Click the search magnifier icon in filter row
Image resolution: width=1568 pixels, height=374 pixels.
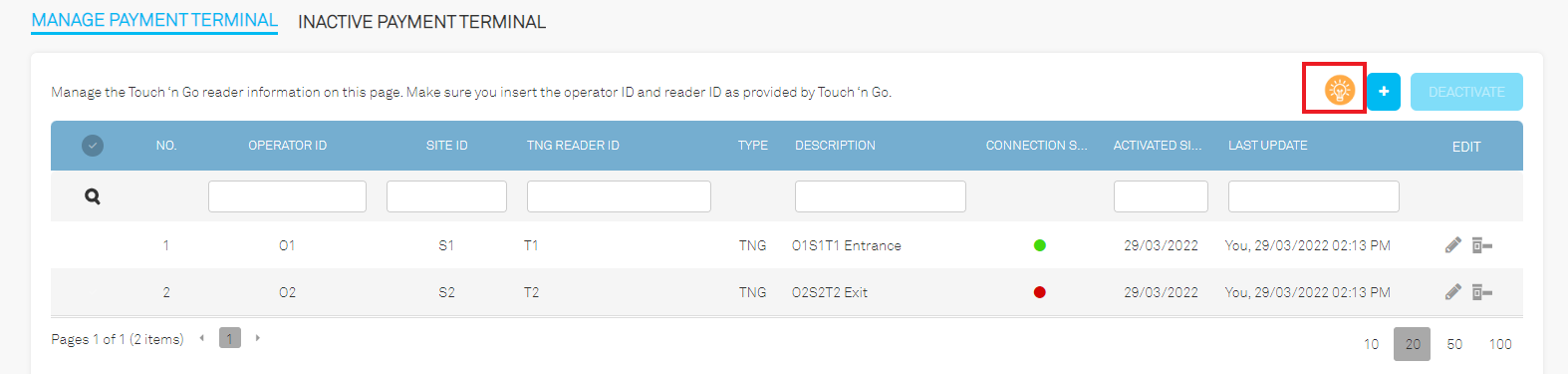tap(93, 196)
